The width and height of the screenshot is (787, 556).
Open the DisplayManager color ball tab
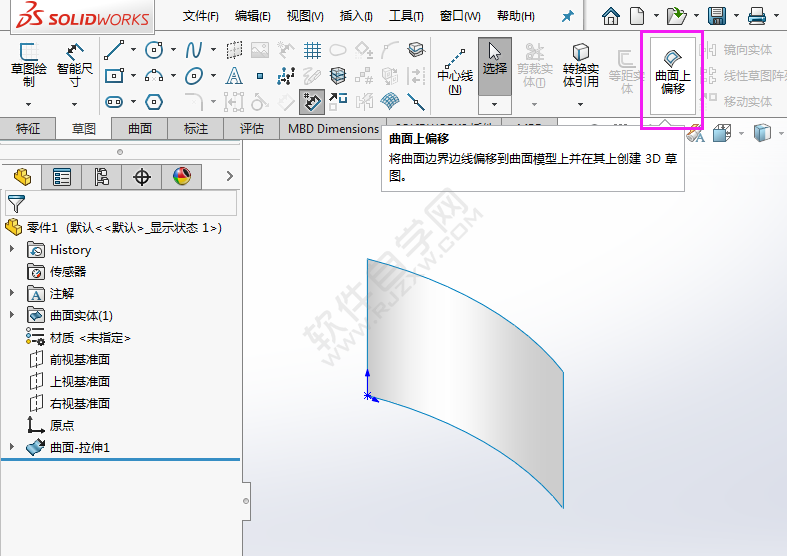pos(181,177)
